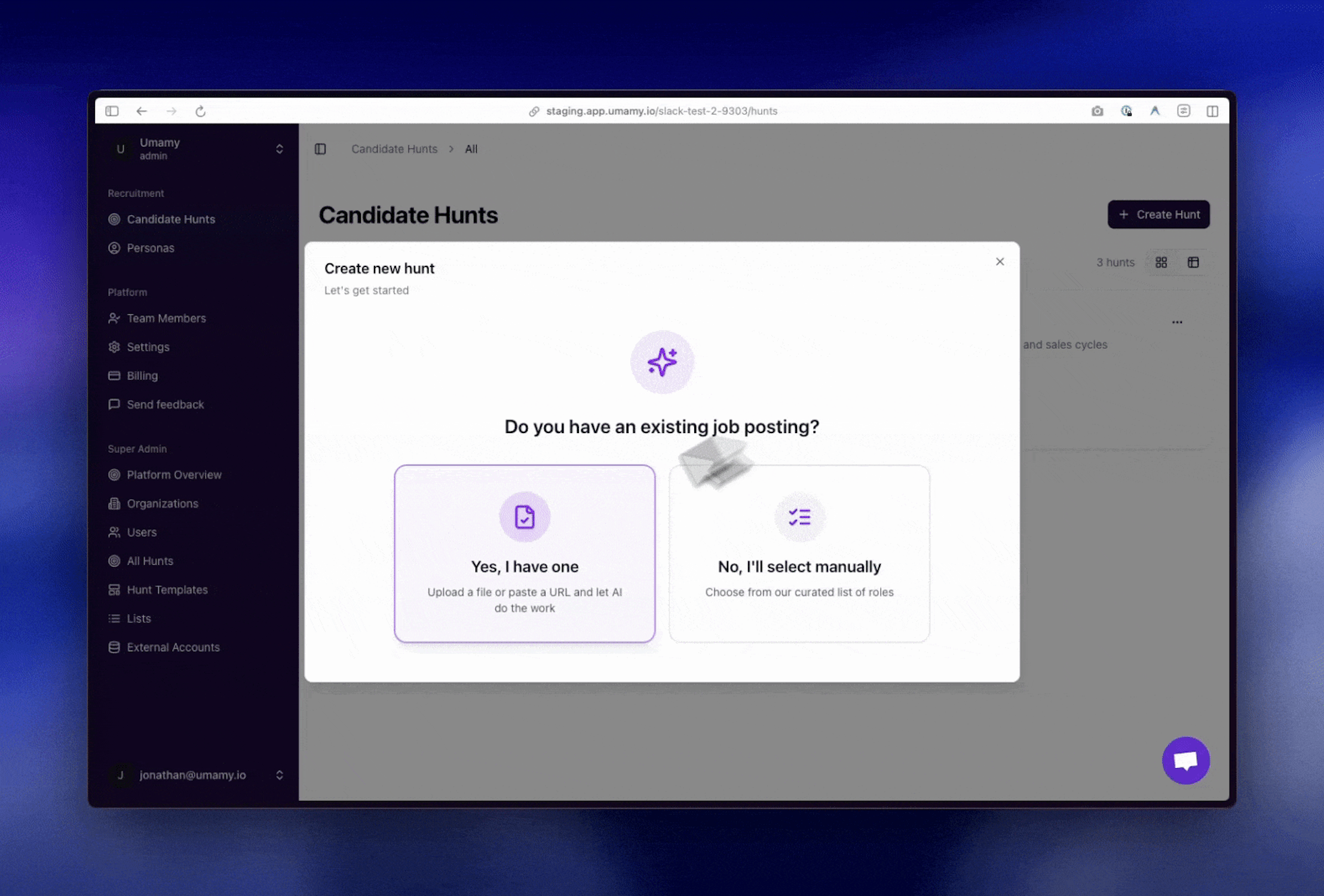Click the browser reload icon
Viewport: 1324px width, 896px height.
coord(201,111)
